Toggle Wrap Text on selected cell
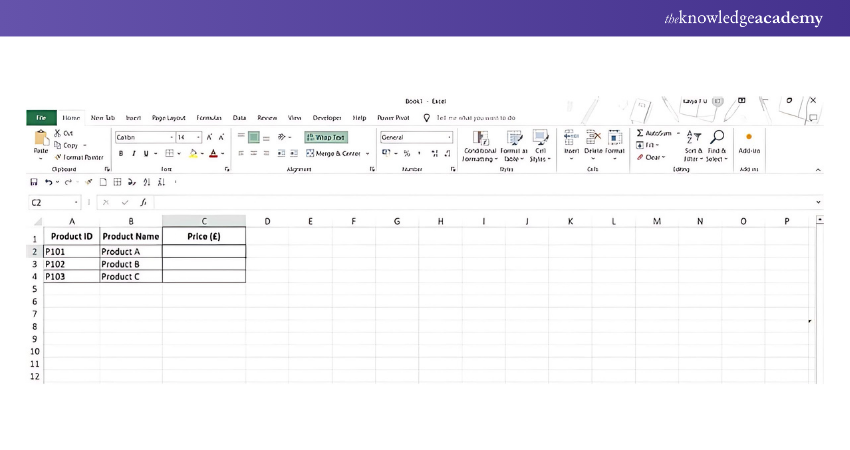The image size is (850, 450). click(x=325, y=137)
